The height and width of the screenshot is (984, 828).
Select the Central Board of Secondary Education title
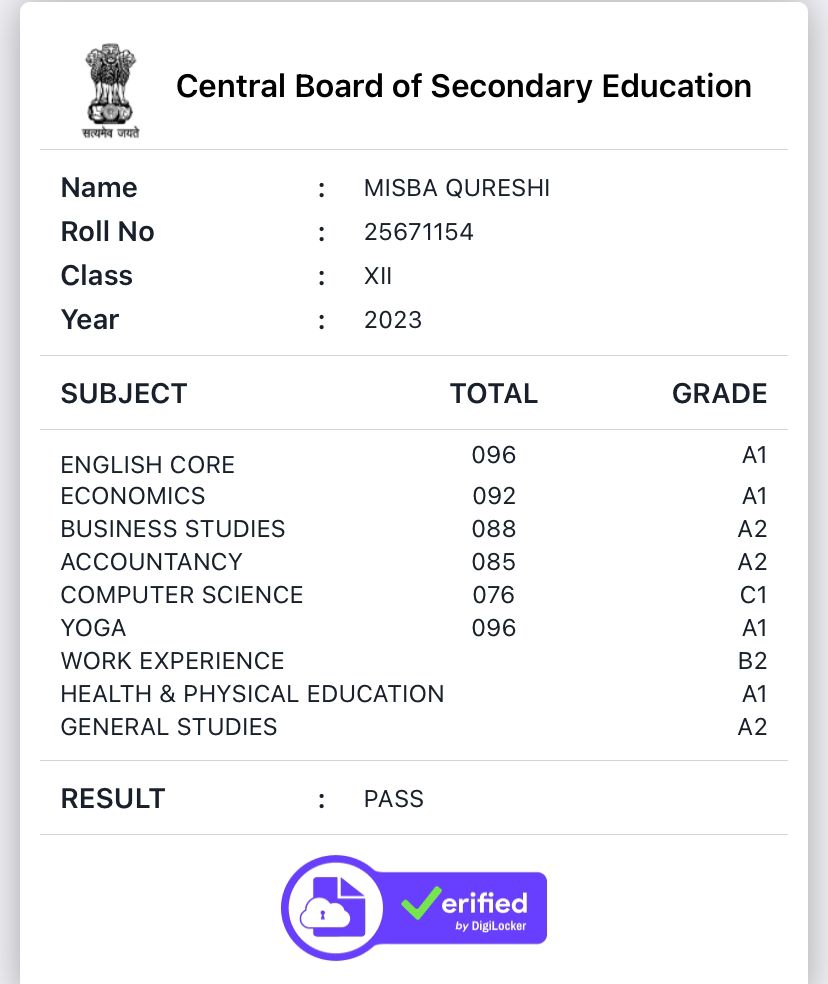pos(464,86)
